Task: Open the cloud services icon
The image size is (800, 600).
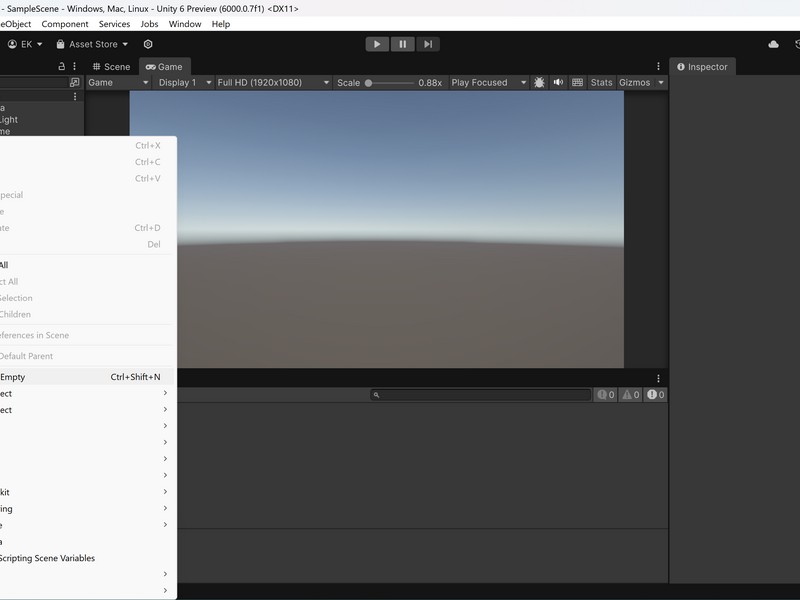Action: [773, 44]
